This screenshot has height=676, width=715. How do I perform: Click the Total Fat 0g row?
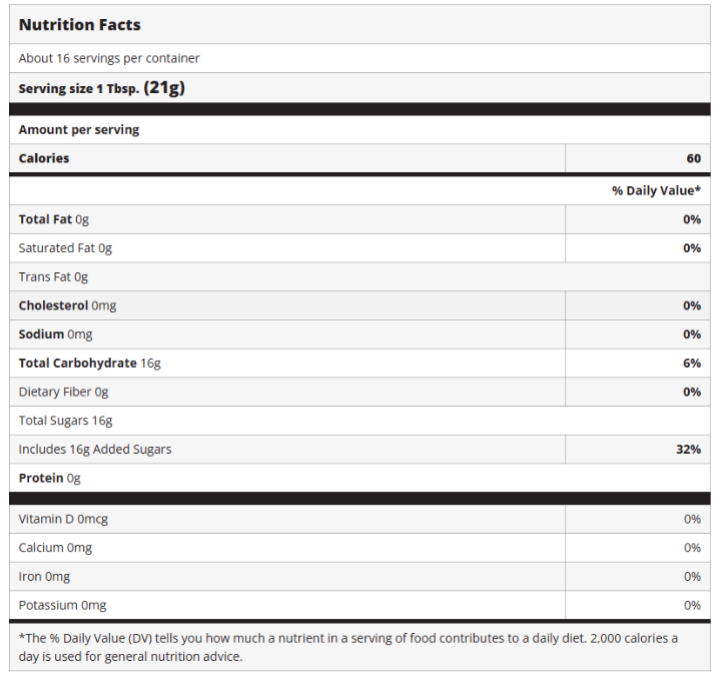pos(54,219)
